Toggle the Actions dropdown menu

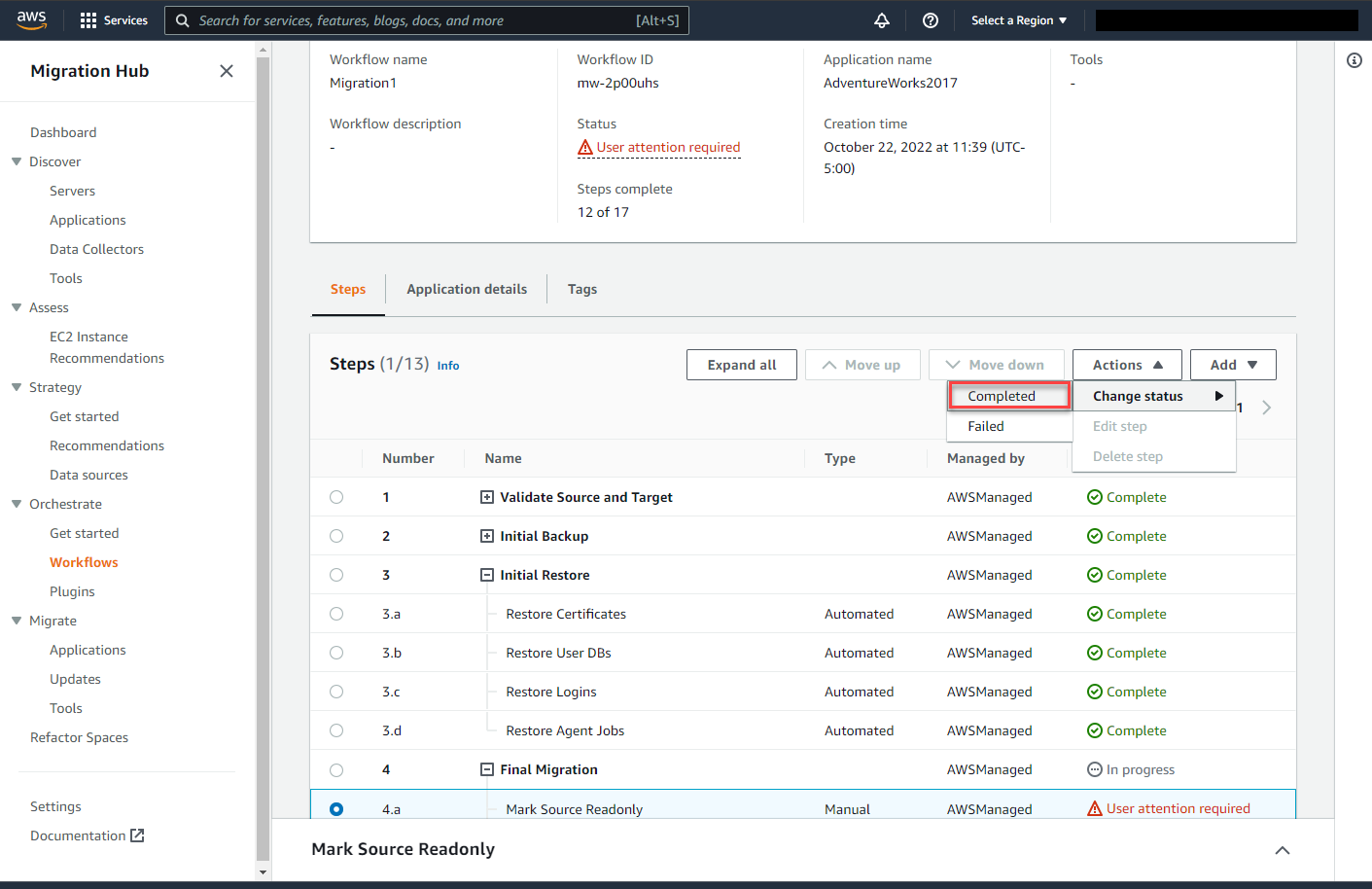(x=1127, y=365)
